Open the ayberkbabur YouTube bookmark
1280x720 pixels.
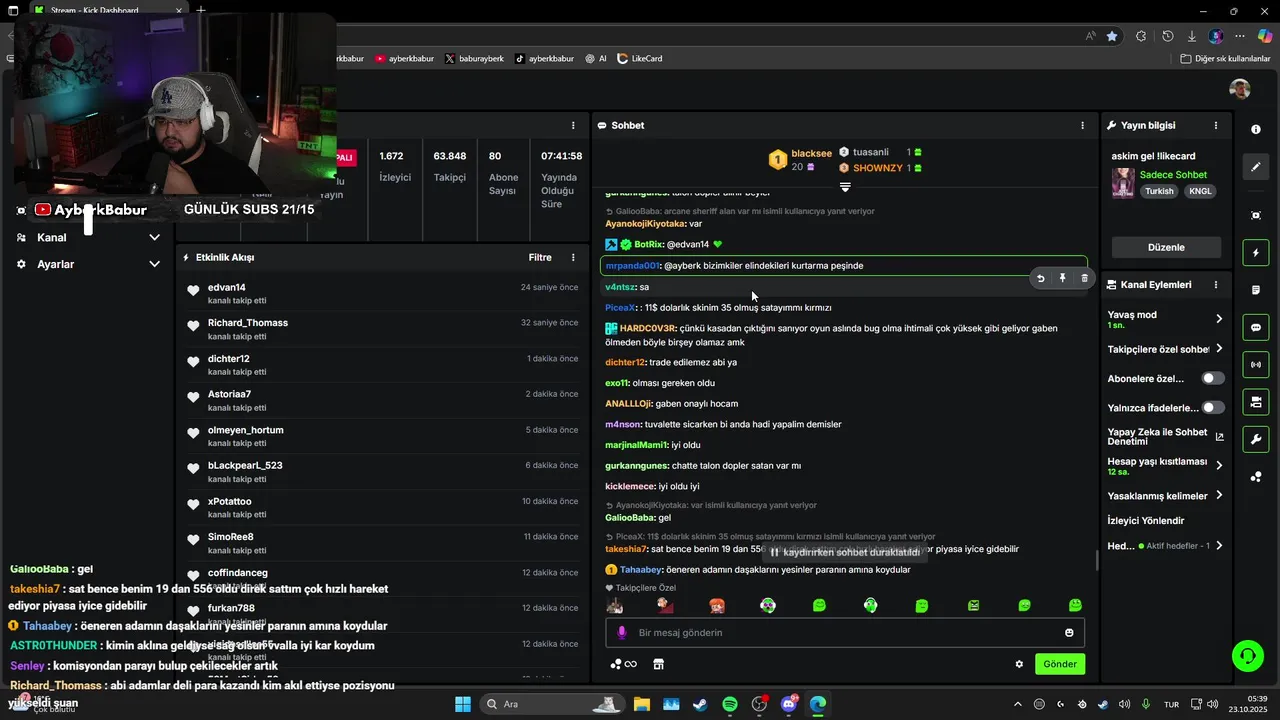click(x=405, y=59)
